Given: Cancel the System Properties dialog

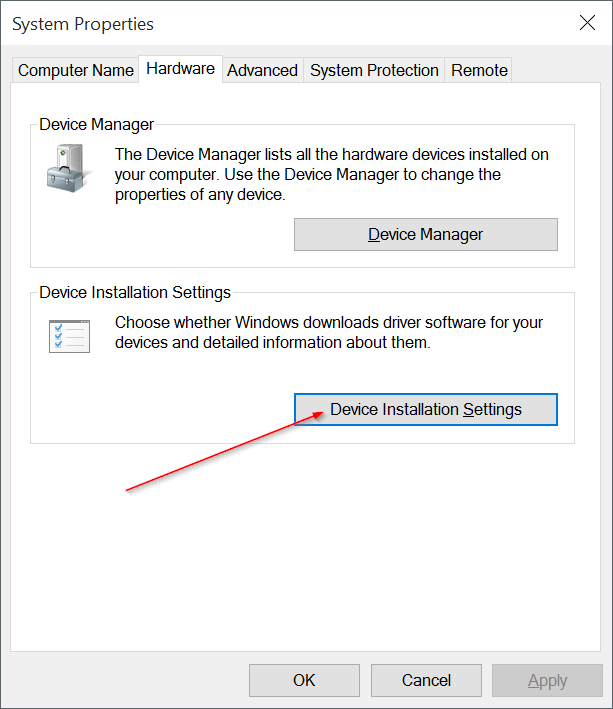Looking at the screenshot, I should pyautogui.click(x=426, y=680).
